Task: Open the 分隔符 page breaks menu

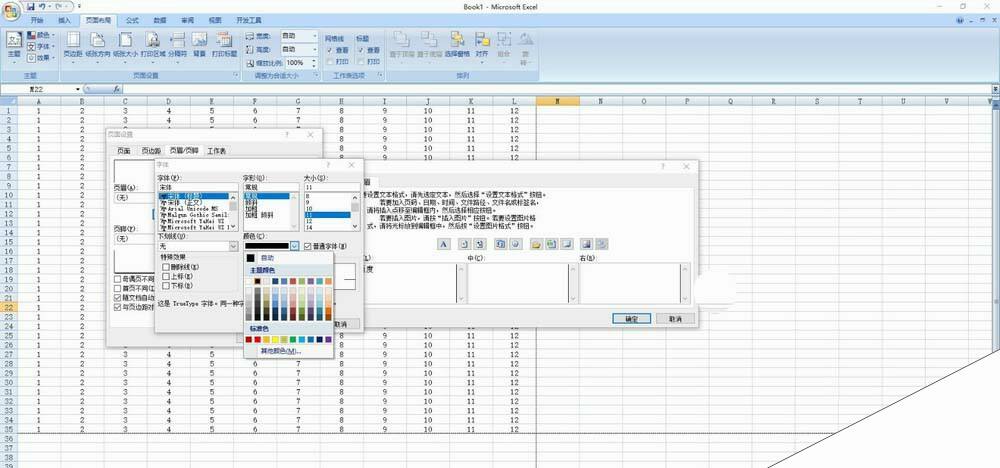Action: 178,46
